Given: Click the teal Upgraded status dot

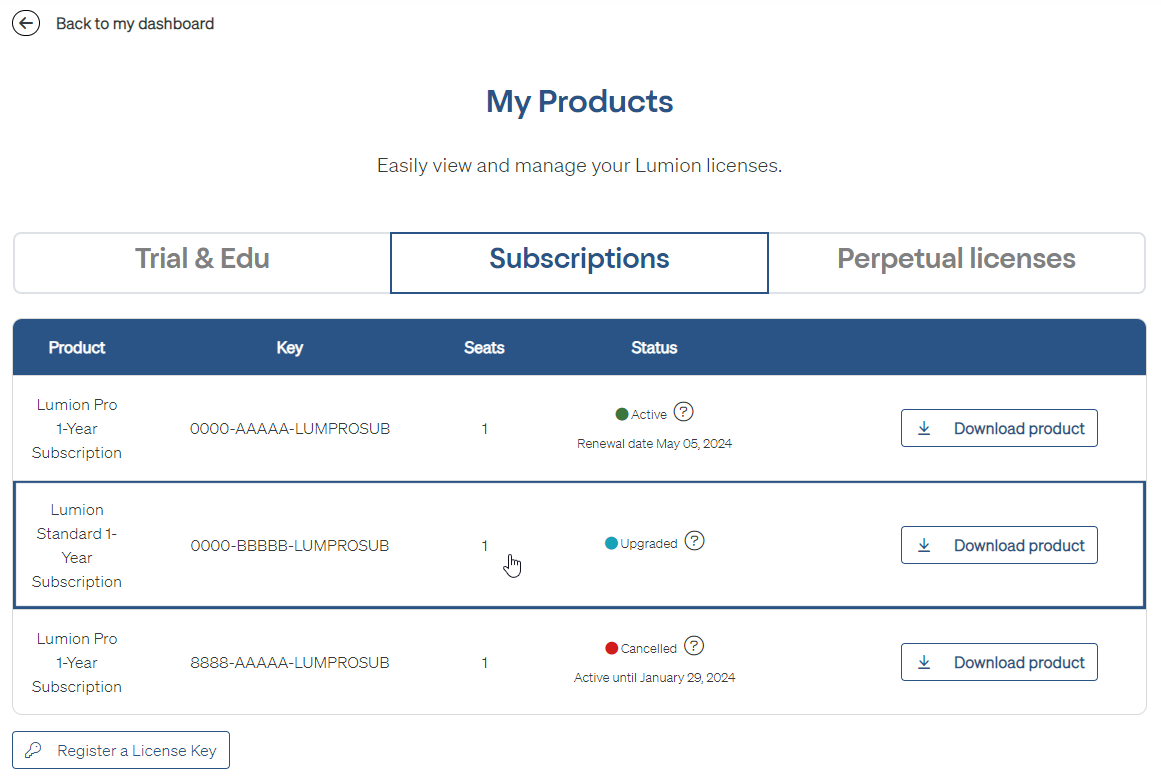Looking at the screenshot, I should (x=611, y=543).
